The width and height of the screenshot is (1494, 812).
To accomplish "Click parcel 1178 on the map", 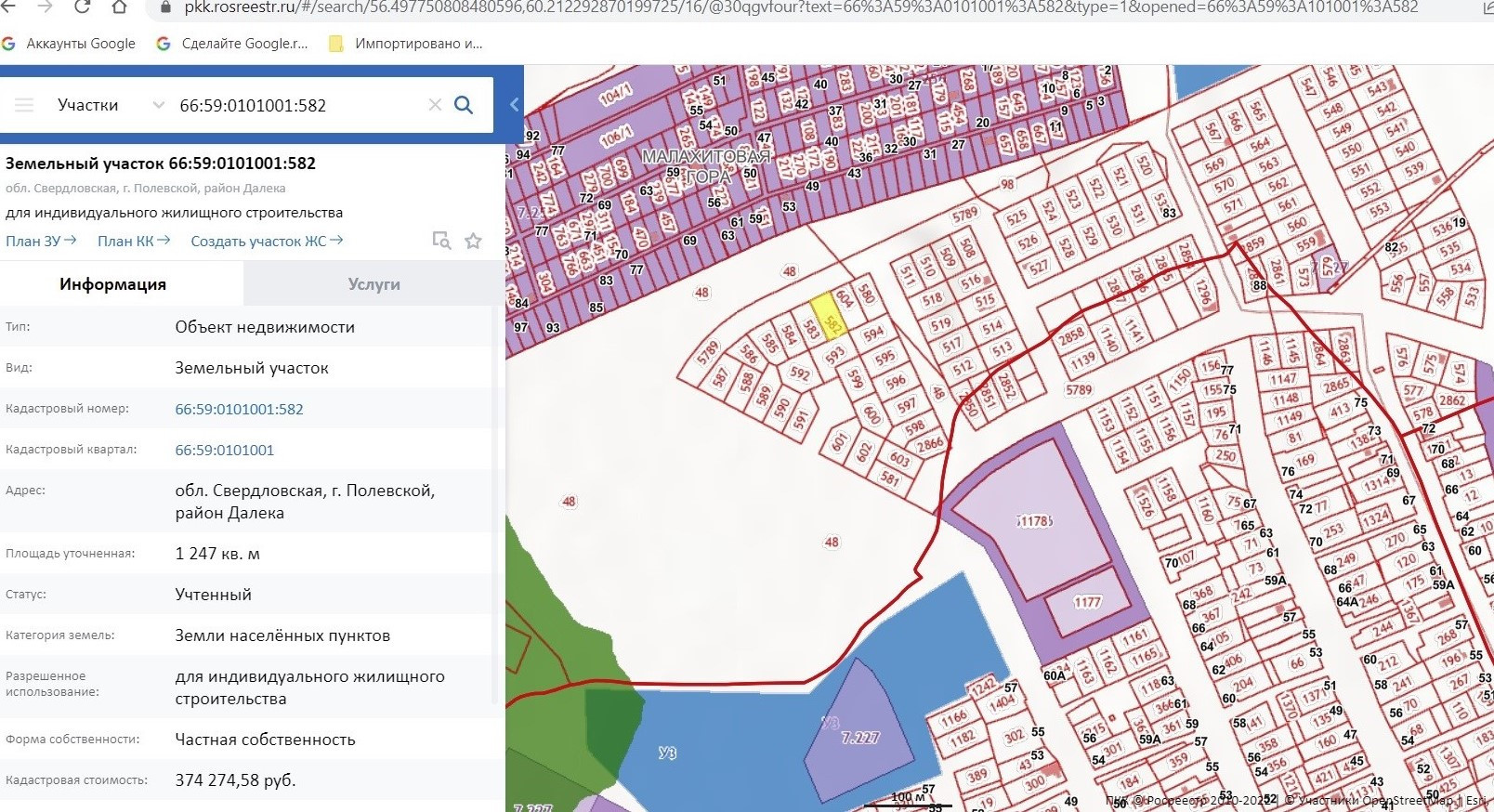I will pos(1035,521).
